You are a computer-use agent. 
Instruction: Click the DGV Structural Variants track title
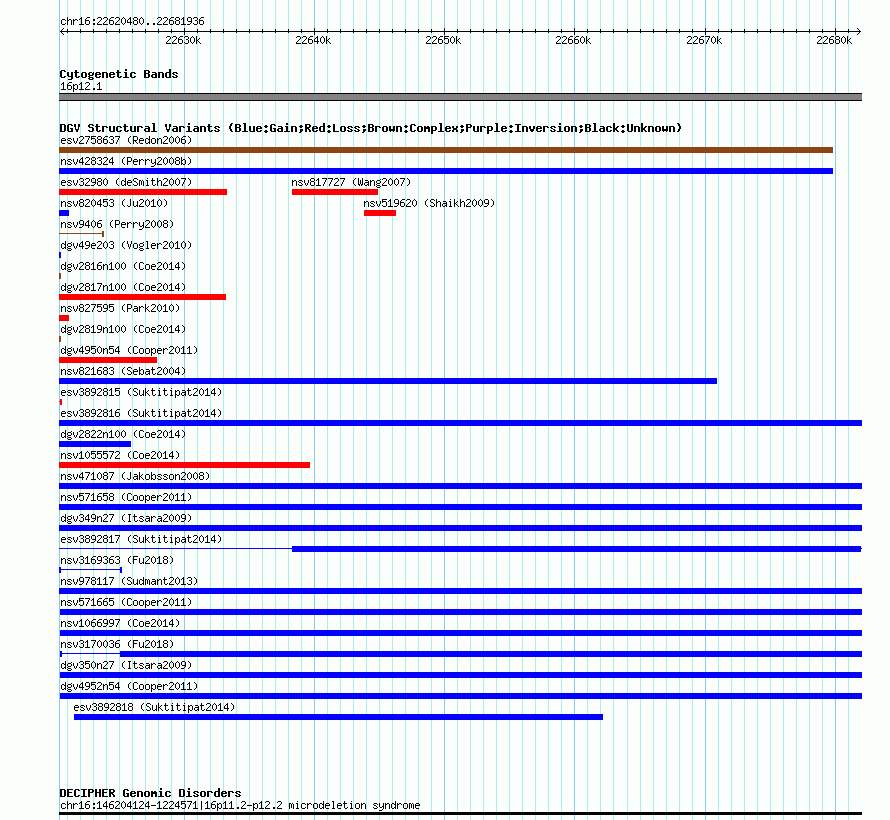coord(371,128)
